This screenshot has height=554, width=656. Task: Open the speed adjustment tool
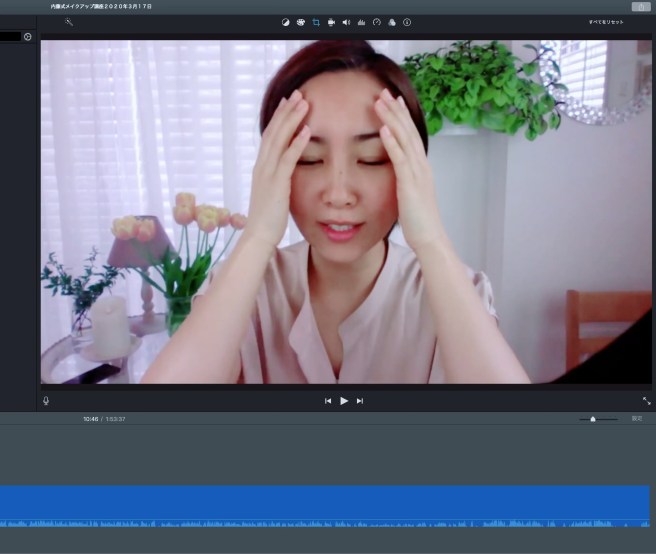point(377,22)
